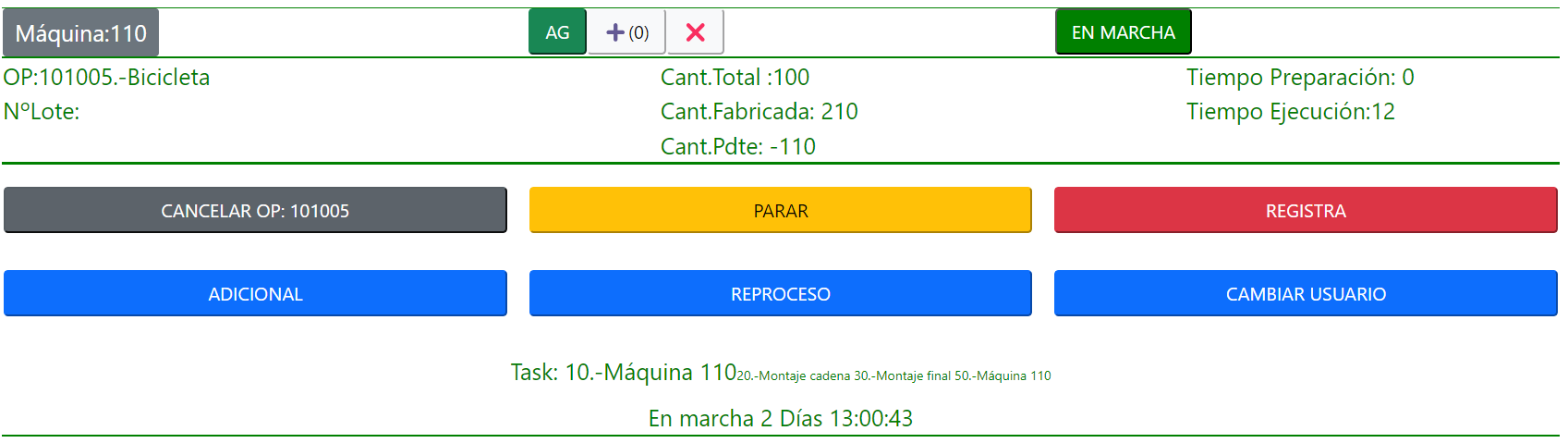Click CAMBIAR USUARIO to switch user
Screen dimensions: 1568x443
click(x=1306, y=294)
